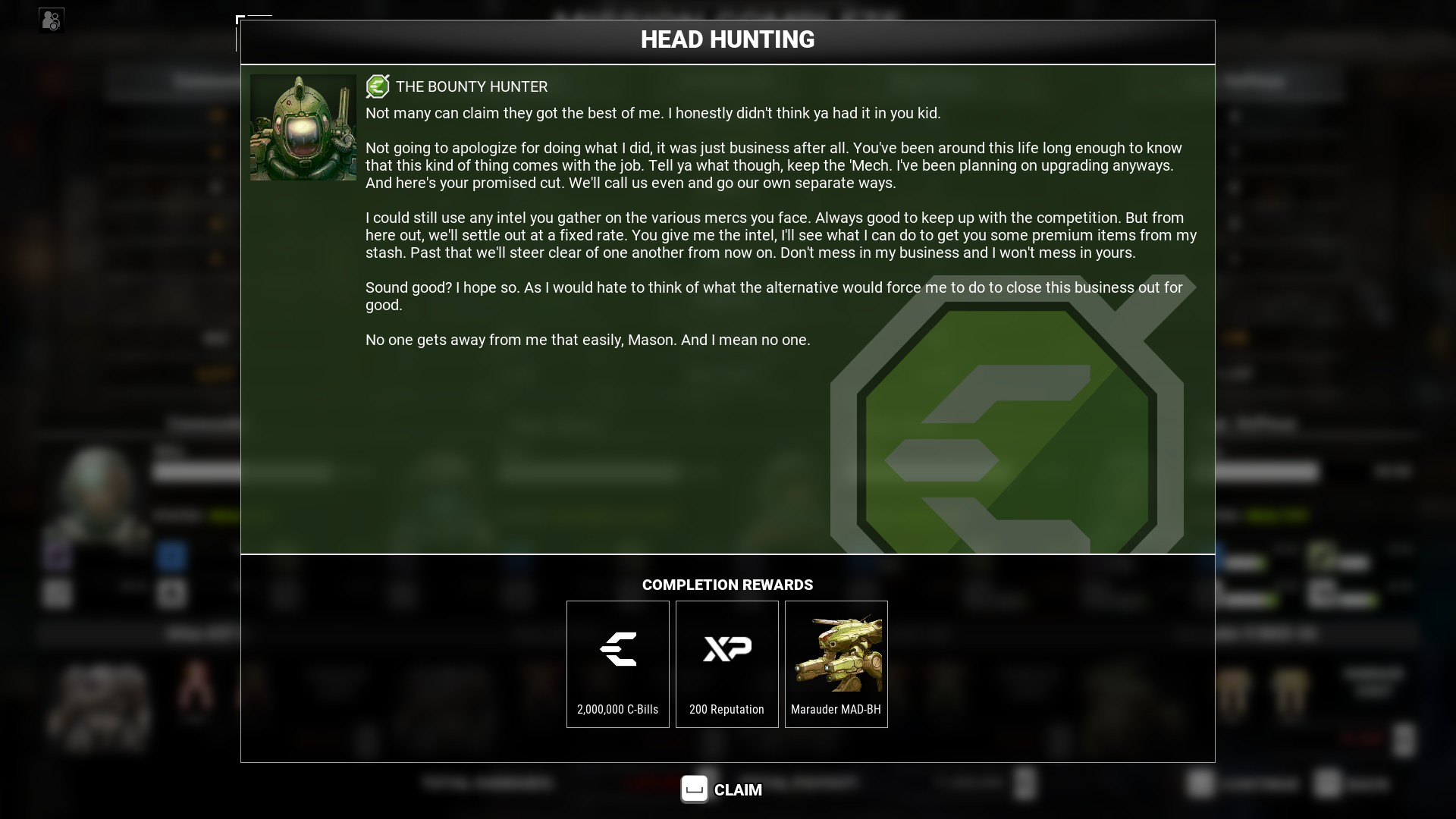
Task: Click the paragraph about gathering merc intel
Action: pyautogui.click(x=781, y=235)
